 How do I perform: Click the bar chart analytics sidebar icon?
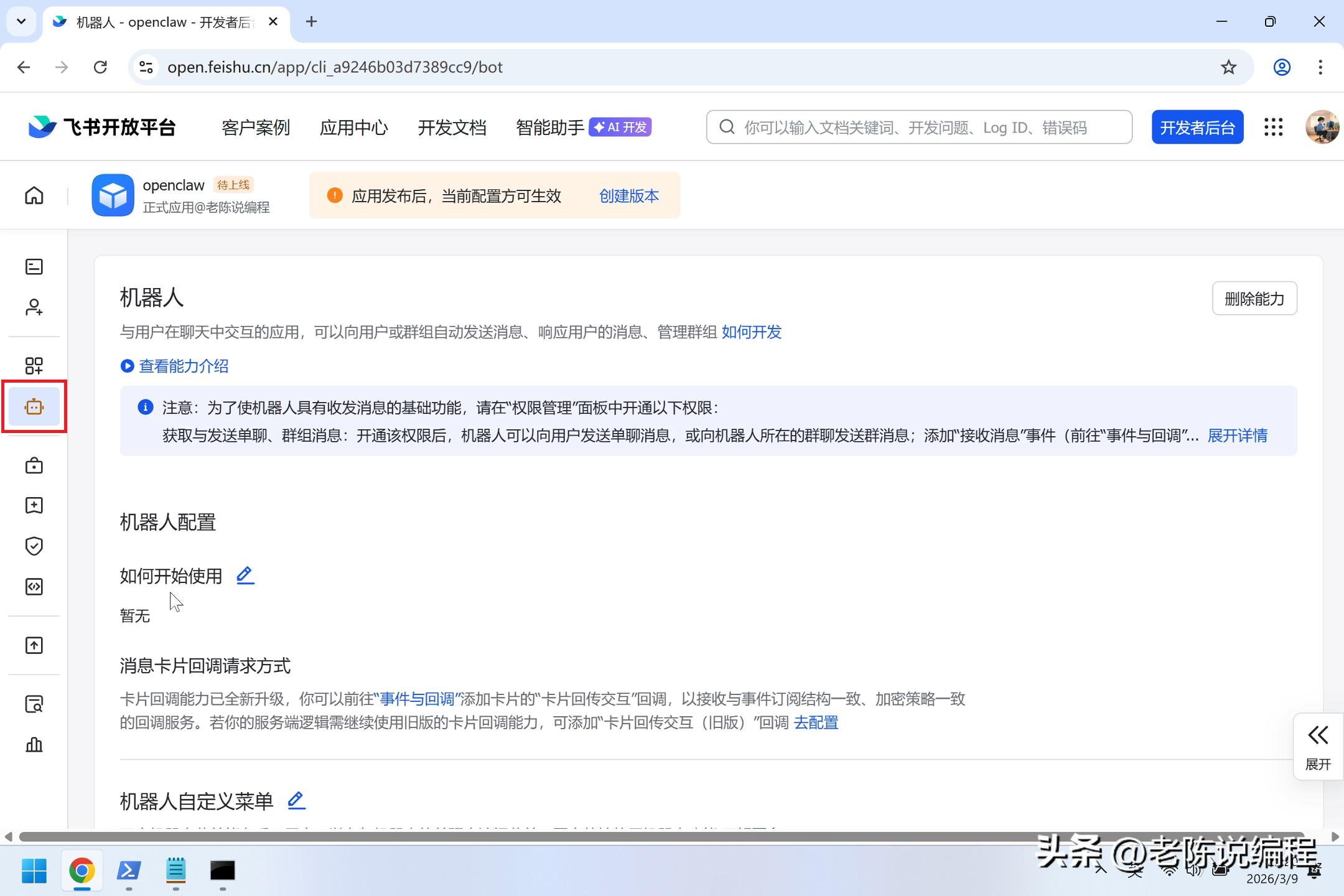[x=34, y=744]
